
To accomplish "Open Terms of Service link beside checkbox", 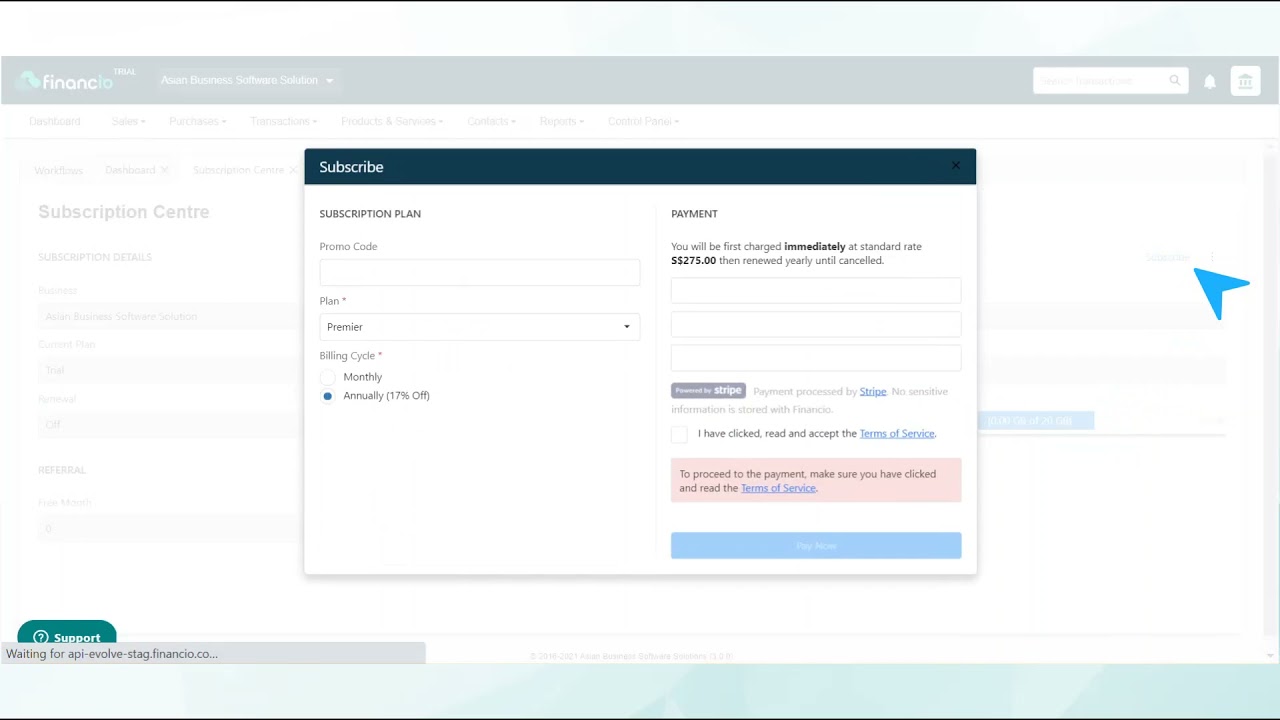I will click(897, 434).
